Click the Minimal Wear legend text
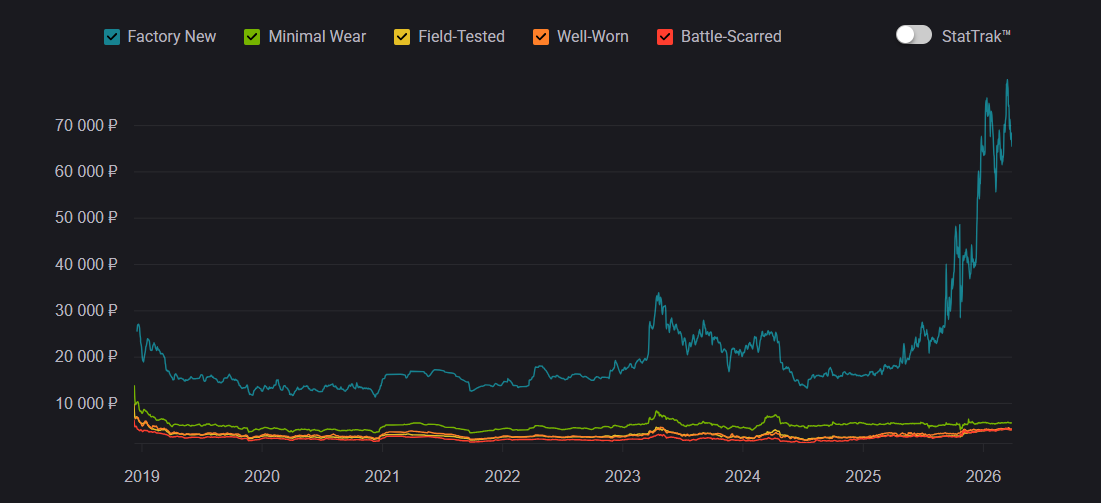 click(x=317, y=37)
